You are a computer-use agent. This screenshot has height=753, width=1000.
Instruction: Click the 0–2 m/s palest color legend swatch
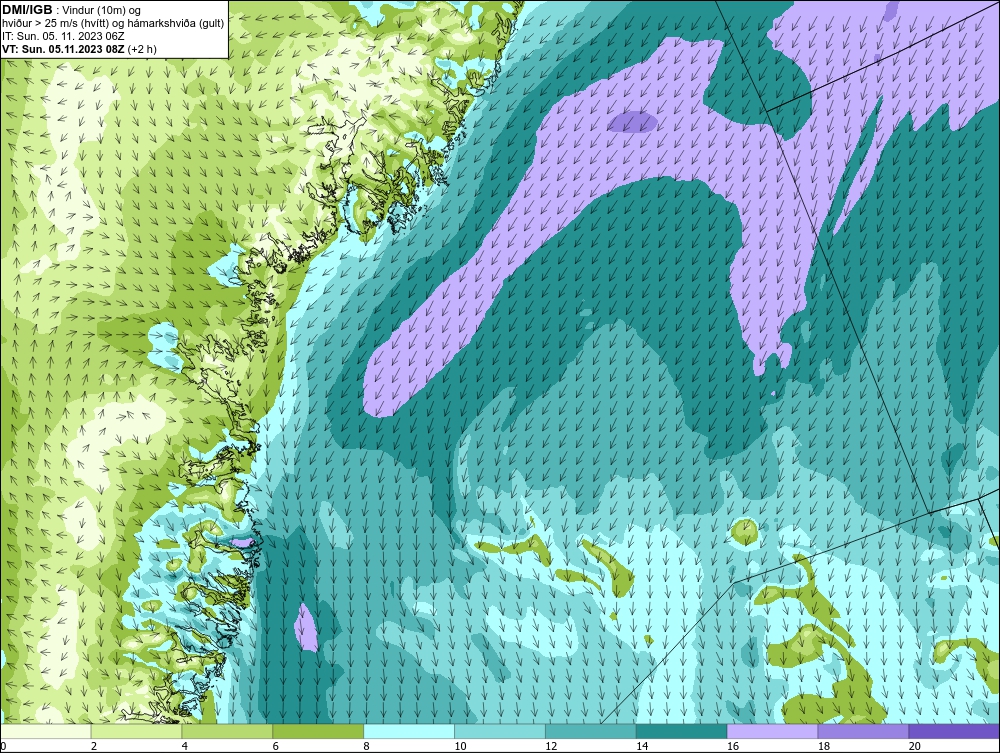tap(46, 731)
